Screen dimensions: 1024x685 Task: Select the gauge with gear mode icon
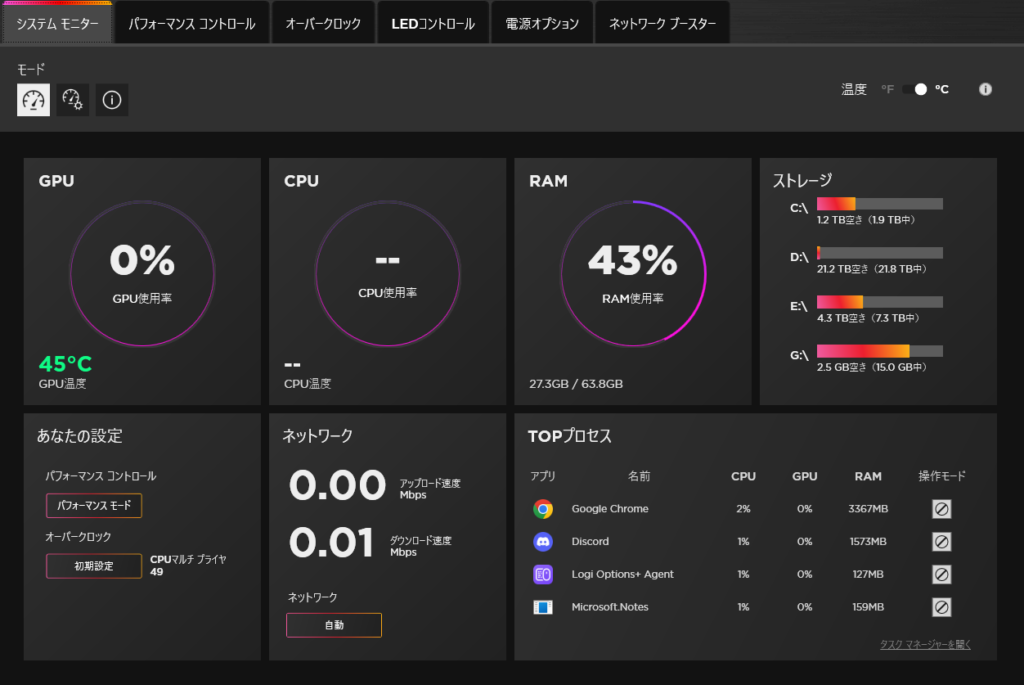click(73, 100)
